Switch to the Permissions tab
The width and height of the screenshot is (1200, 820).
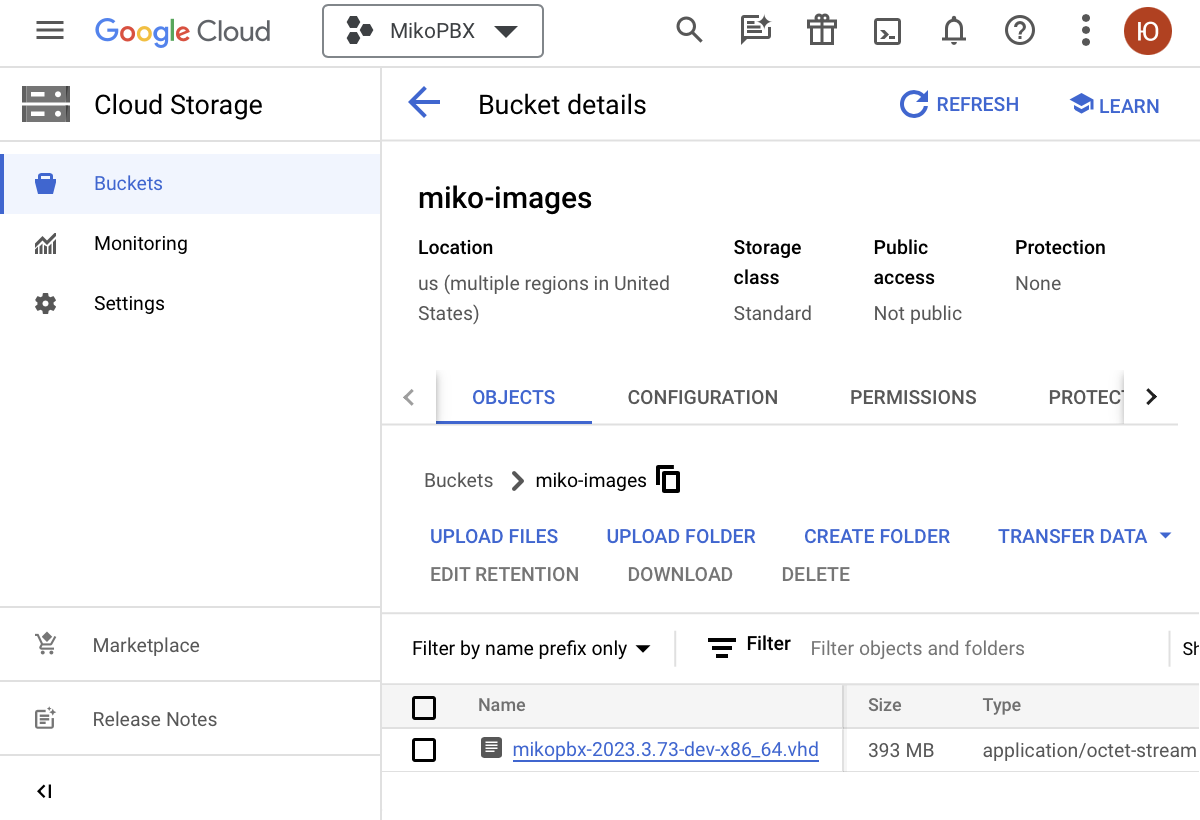point(913,397)
